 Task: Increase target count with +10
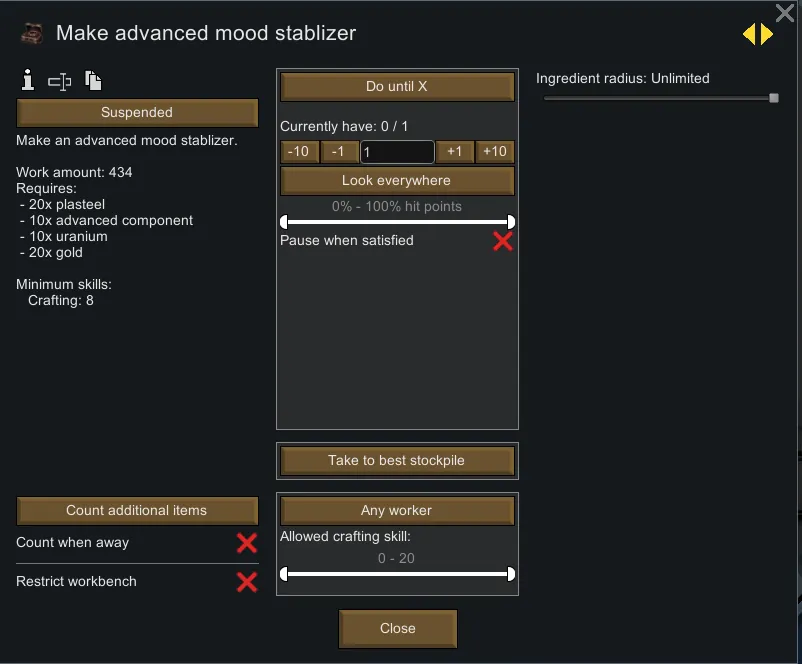point(494,152)
